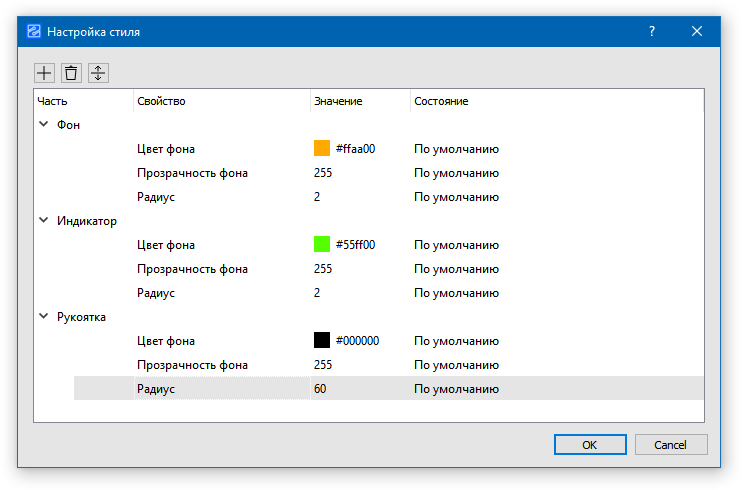Click the Значение column header
The height and width of the screenshot is (490, 742).
338,101
